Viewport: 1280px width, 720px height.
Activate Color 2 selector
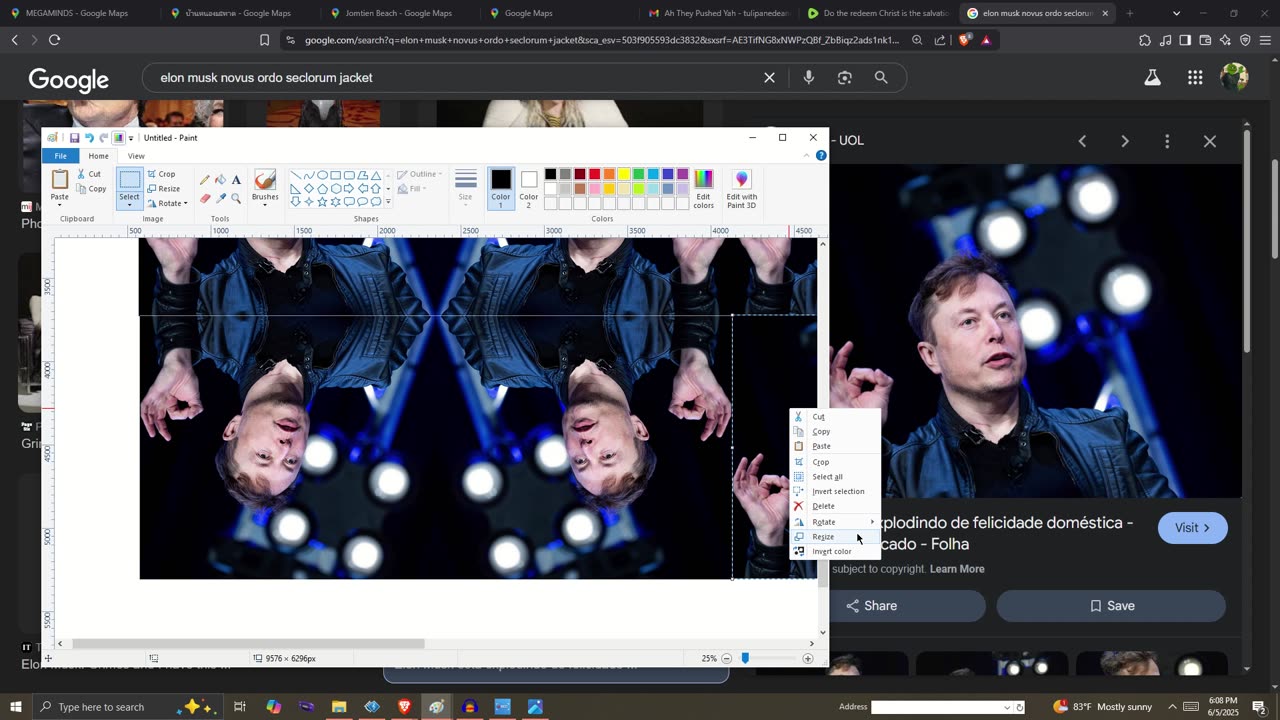click(529, 186)
